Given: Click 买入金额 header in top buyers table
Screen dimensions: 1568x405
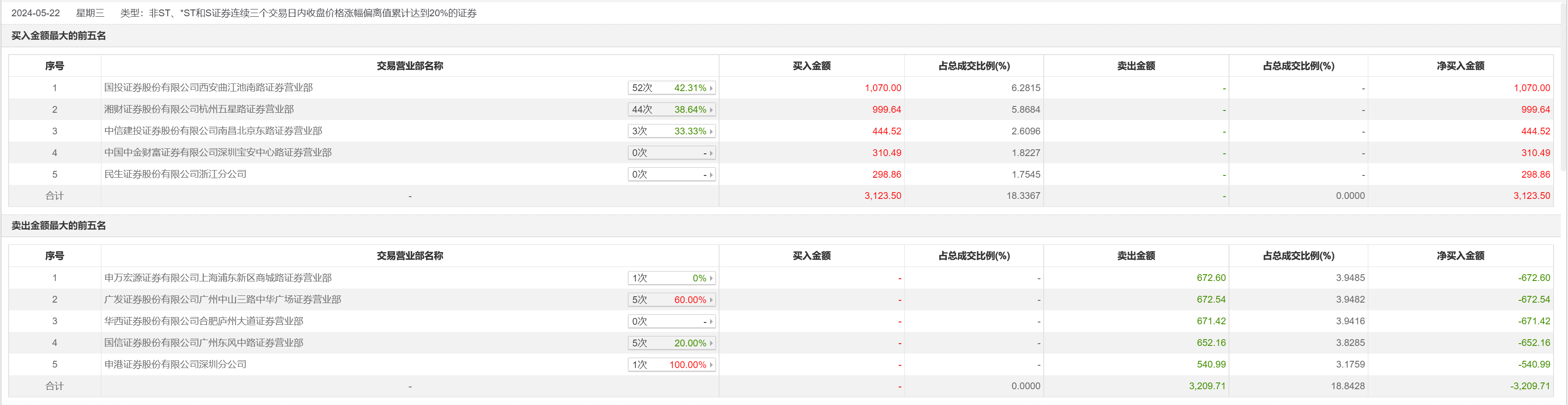Looking at the screenshot, I should click(x=812, y=66).
